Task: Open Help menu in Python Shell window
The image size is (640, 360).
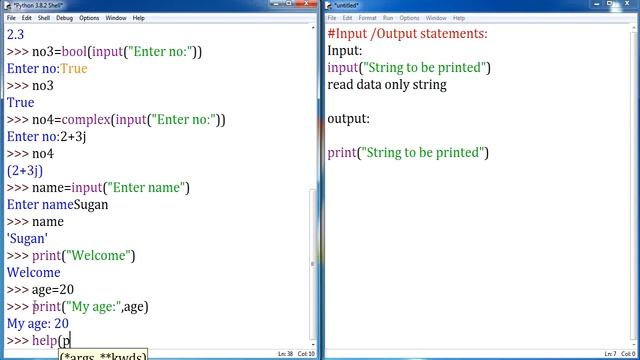Action: point(138,18)
